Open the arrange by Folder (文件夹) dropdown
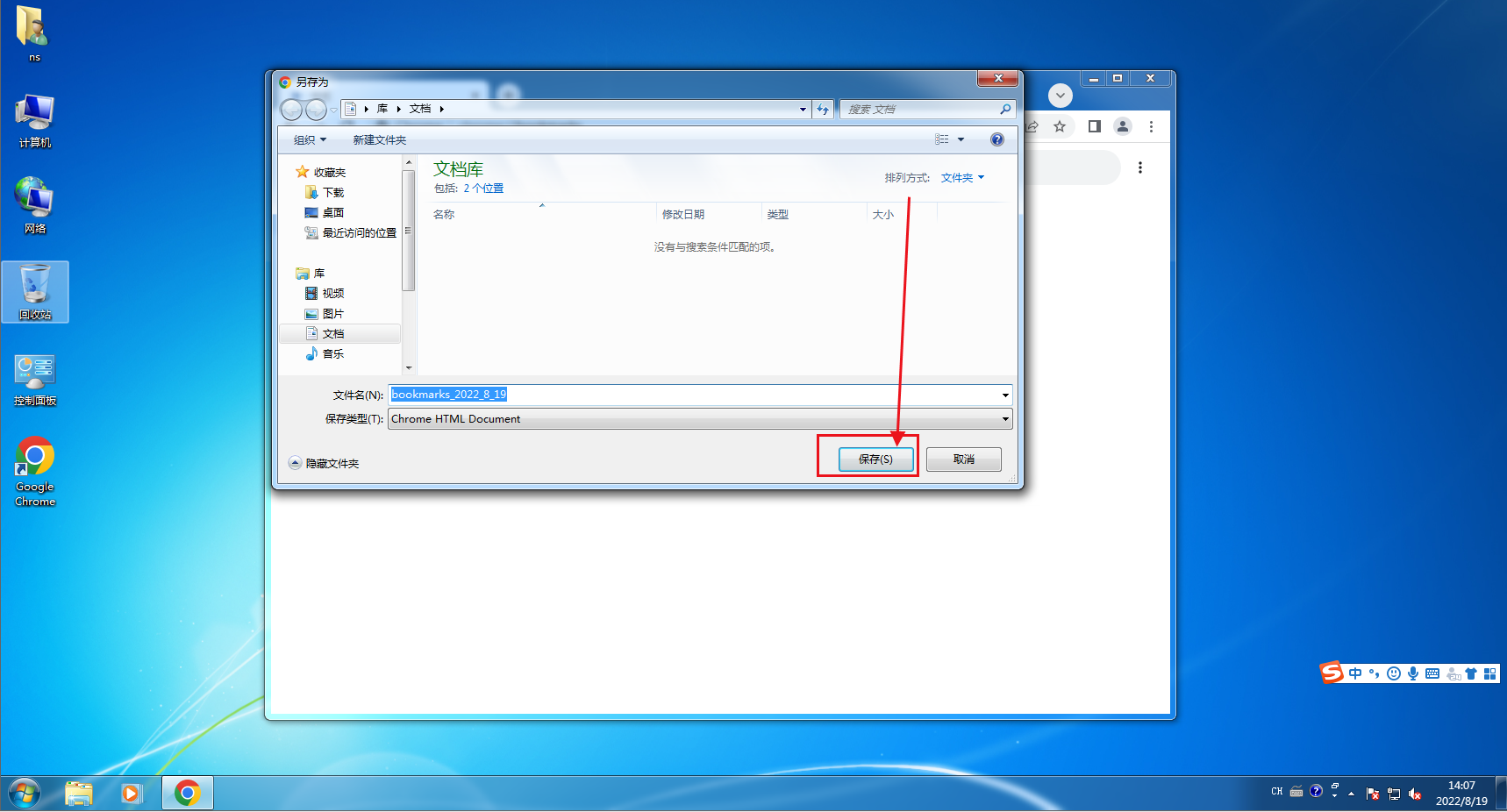The width and height of the screenshot is (1507, 812). (x=962, y=178)
